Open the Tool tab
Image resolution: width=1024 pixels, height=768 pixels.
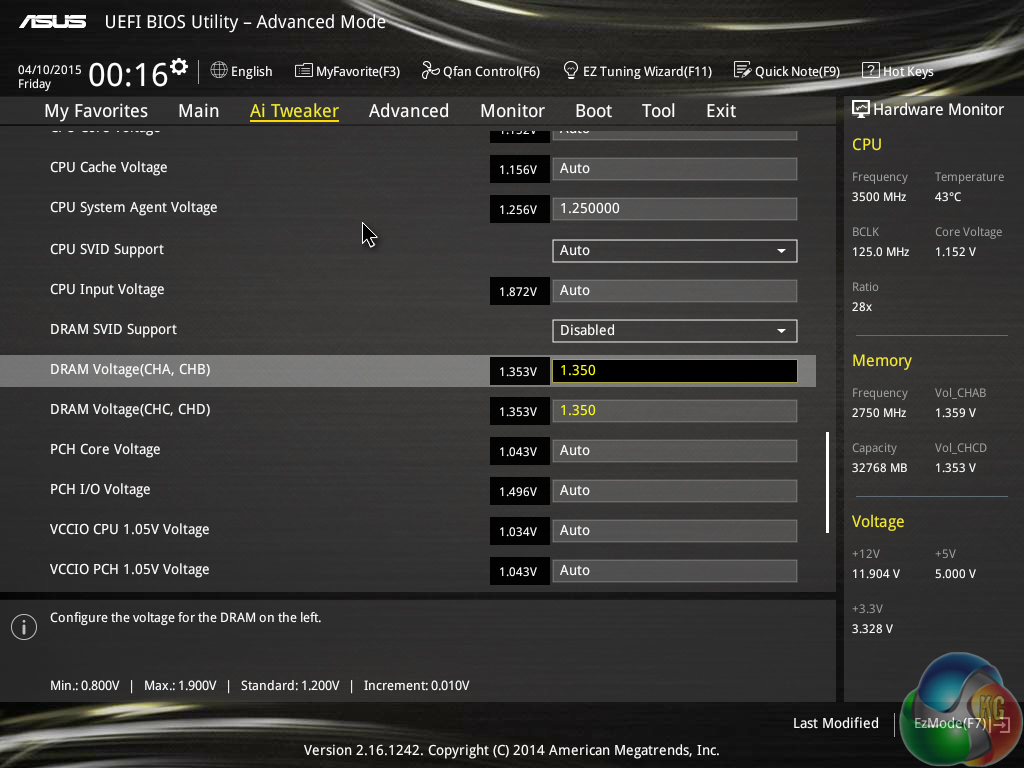tap(658, 110)
